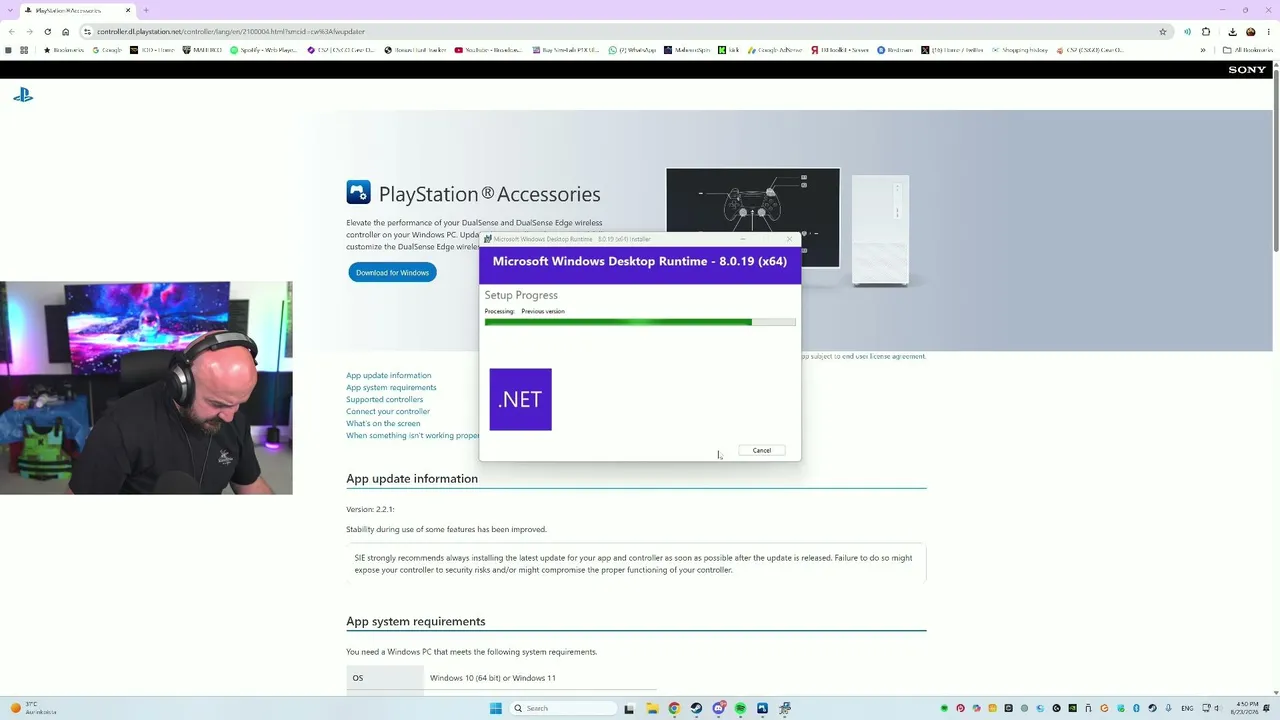
Task: Open the All Bookmarks folder
Action: [x=1249, y=50]
